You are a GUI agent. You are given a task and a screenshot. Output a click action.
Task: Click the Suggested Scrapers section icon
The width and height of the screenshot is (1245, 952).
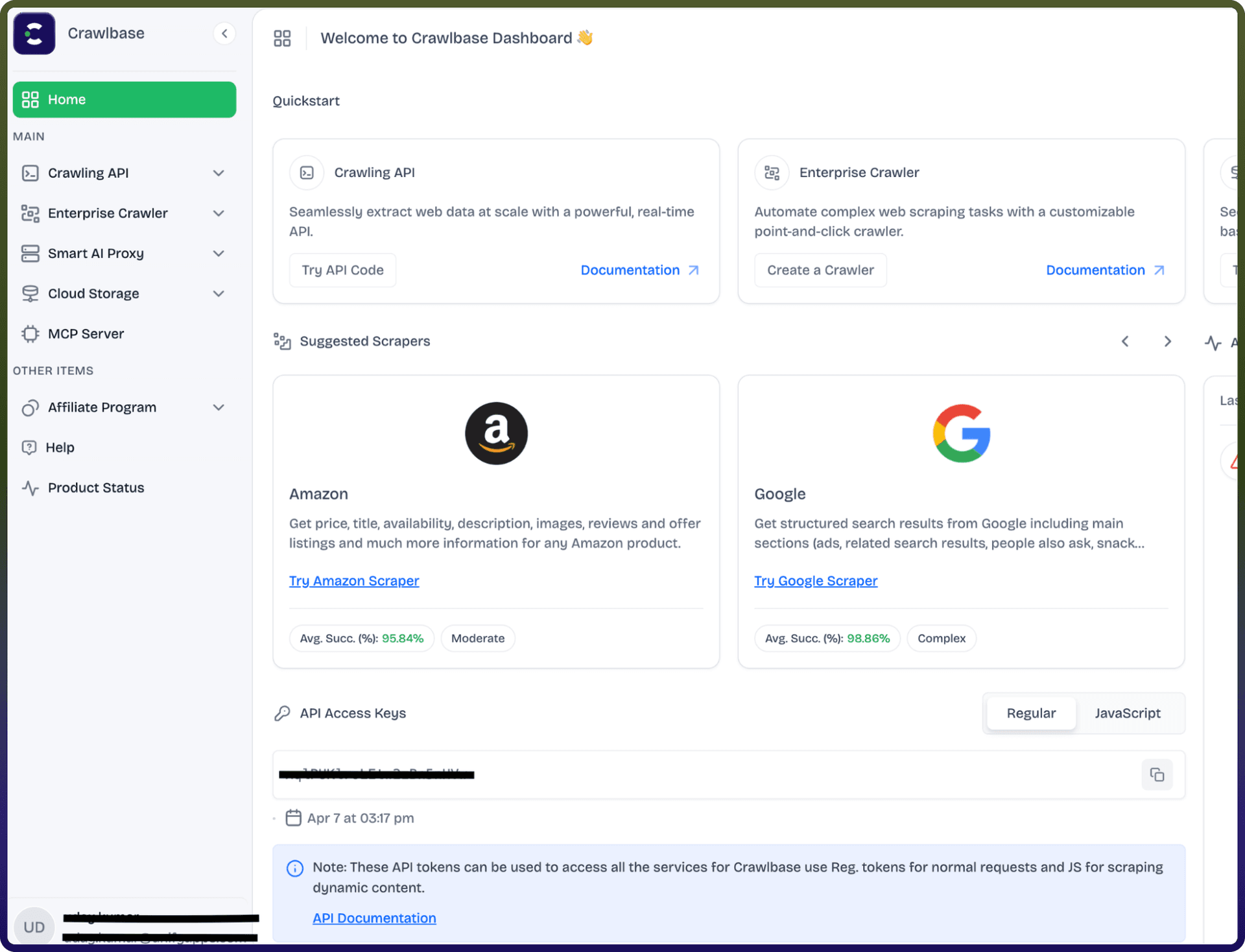tap(282, 341)
